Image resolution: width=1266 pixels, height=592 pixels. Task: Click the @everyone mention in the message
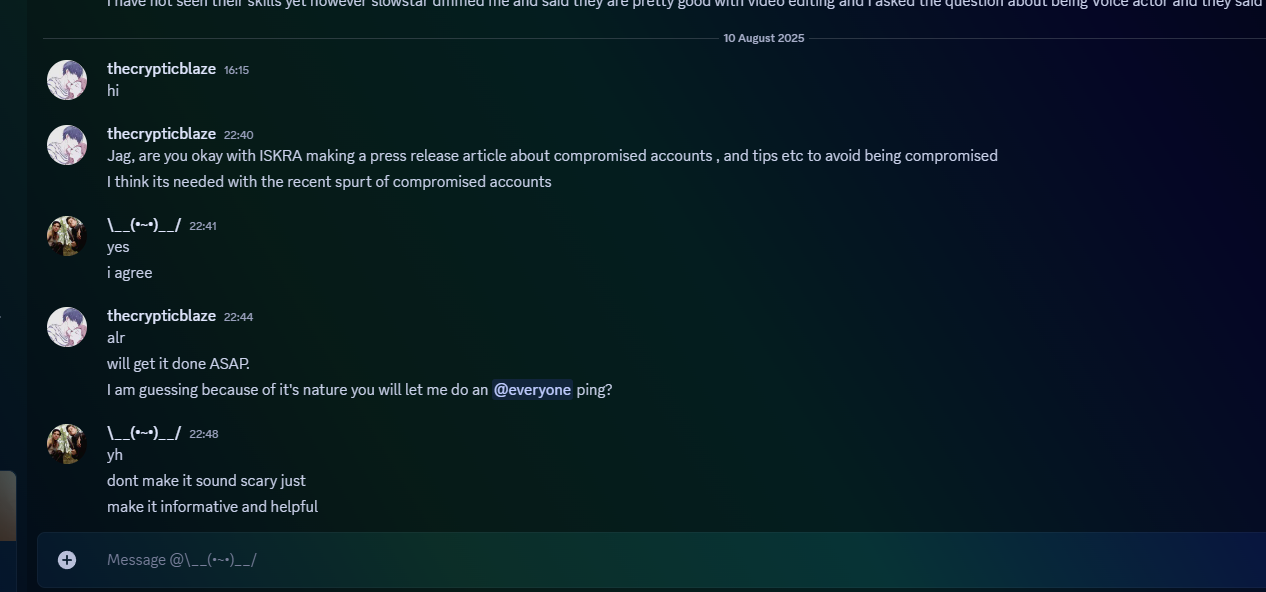point(532,390)
